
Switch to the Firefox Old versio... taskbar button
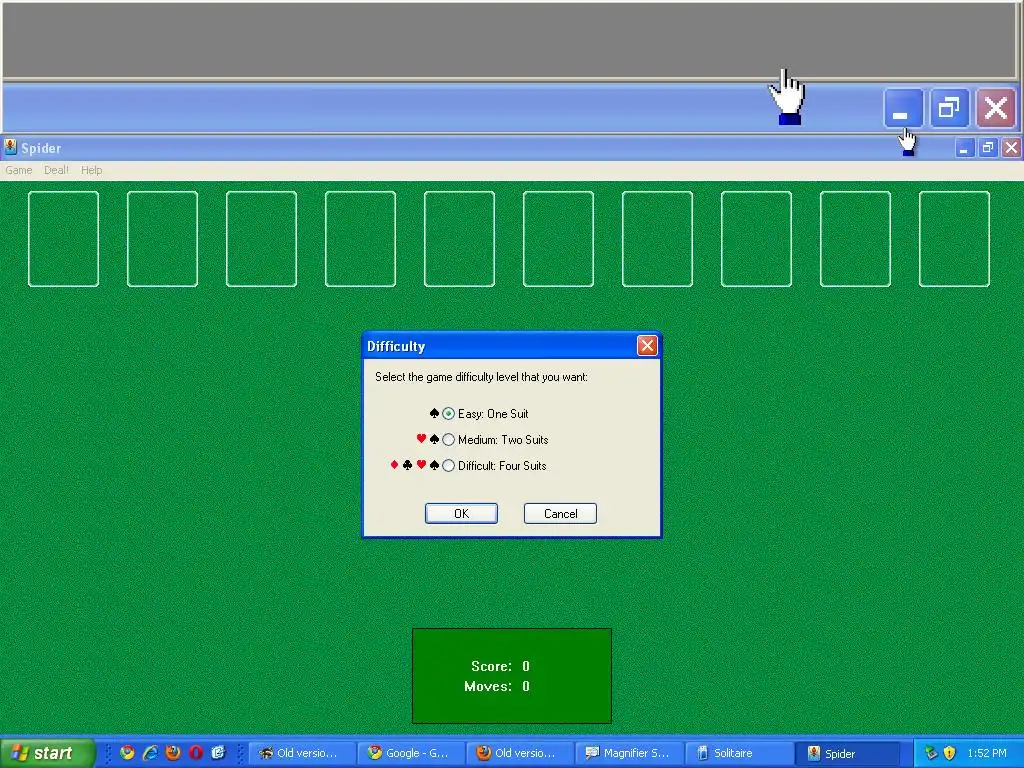[x=520, y=753]
